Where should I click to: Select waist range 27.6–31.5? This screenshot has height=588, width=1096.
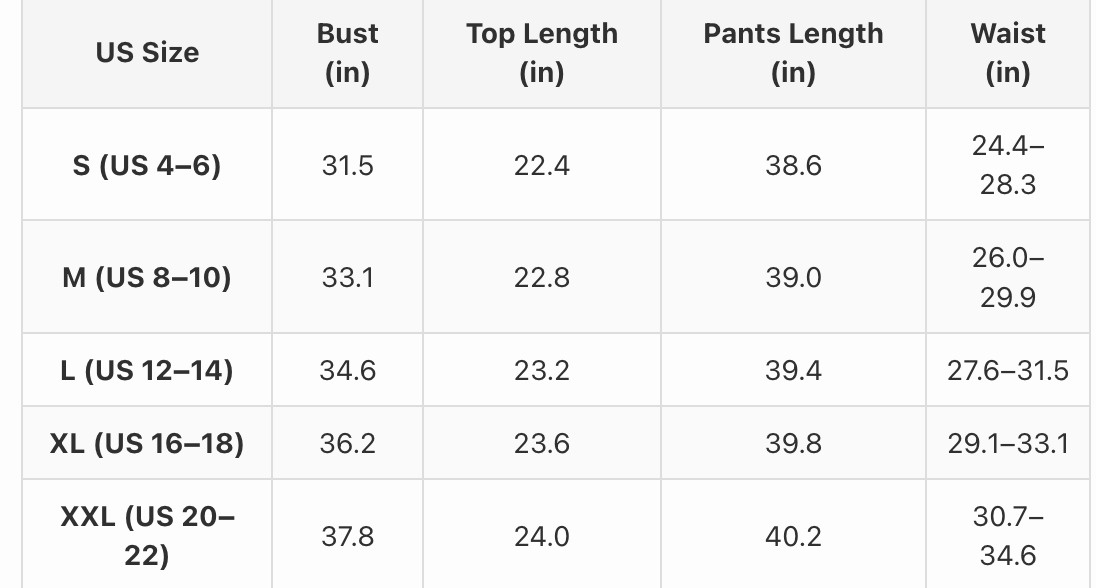tap(1008, 370)
